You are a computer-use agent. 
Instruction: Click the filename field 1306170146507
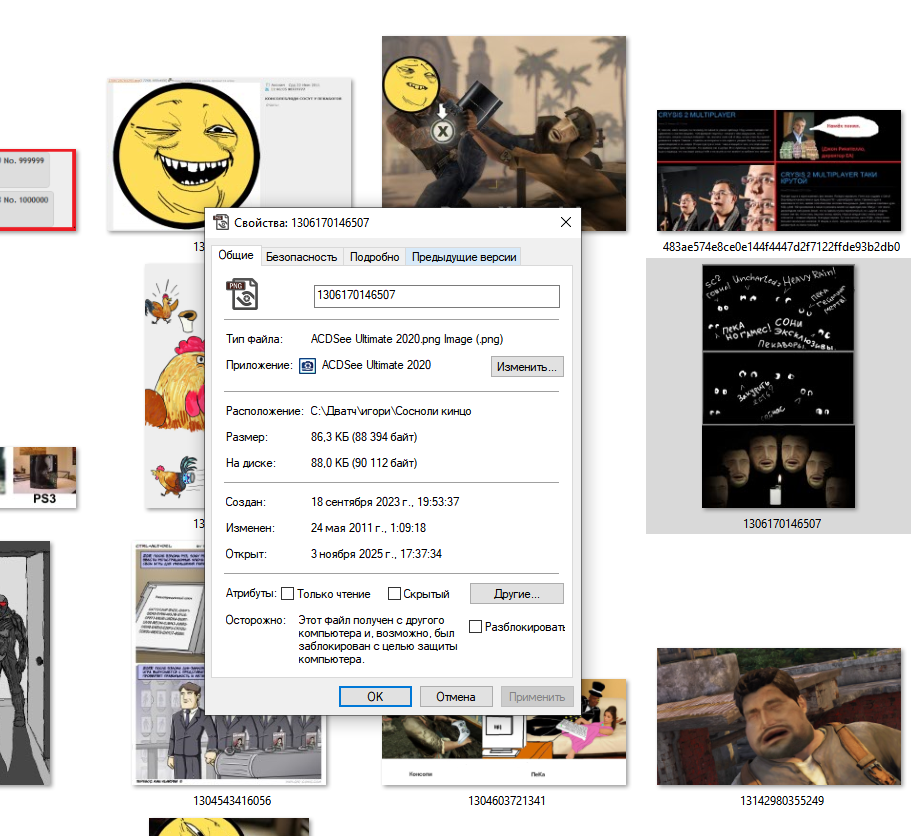(436, 296)
